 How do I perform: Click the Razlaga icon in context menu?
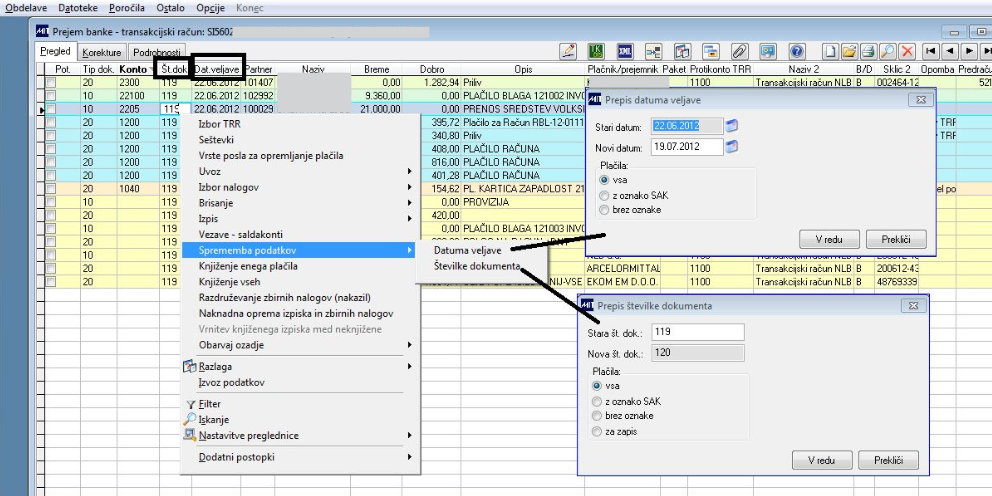pyautogui.click(x=190, y=366)
